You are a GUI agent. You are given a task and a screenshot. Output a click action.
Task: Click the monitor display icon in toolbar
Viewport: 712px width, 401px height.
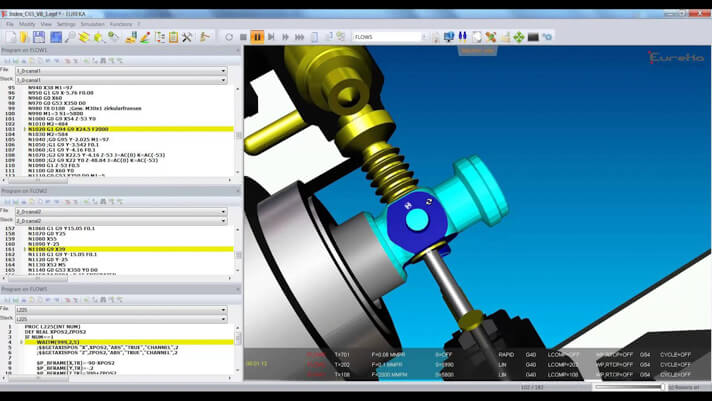[x=449, y=37]
